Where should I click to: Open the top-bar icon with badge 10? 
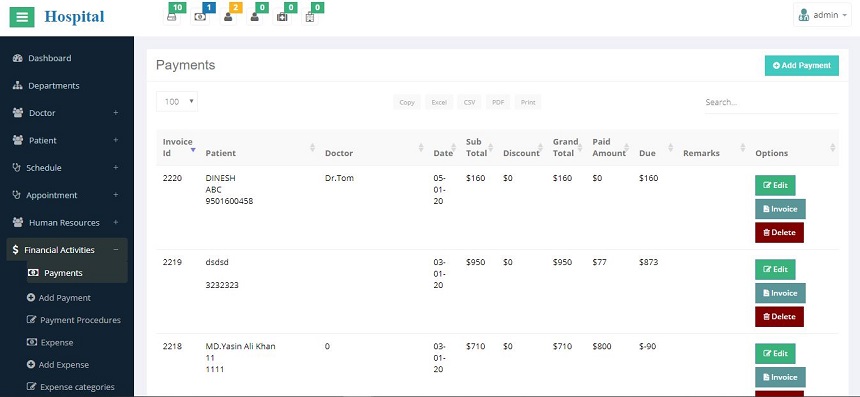[172, 16]
